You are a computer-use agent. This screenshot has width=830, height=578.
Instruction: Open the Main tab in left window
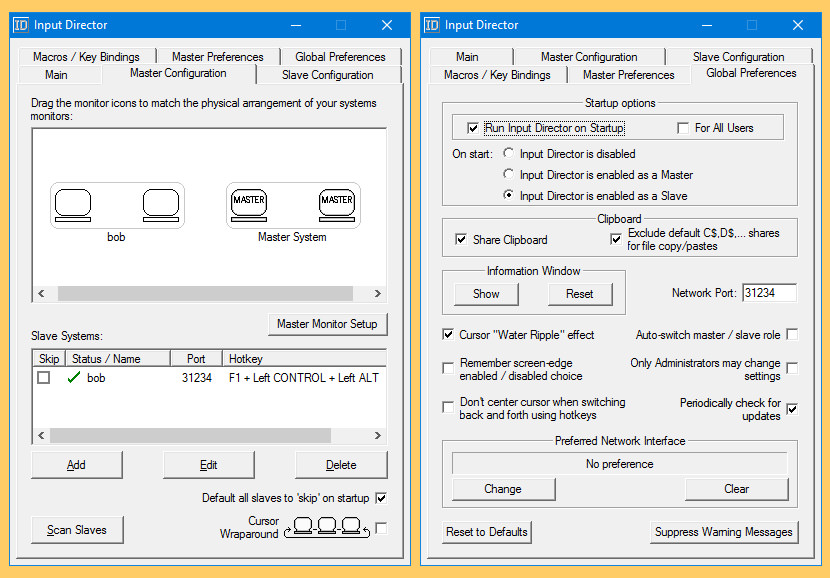click(x=57, y=74)
